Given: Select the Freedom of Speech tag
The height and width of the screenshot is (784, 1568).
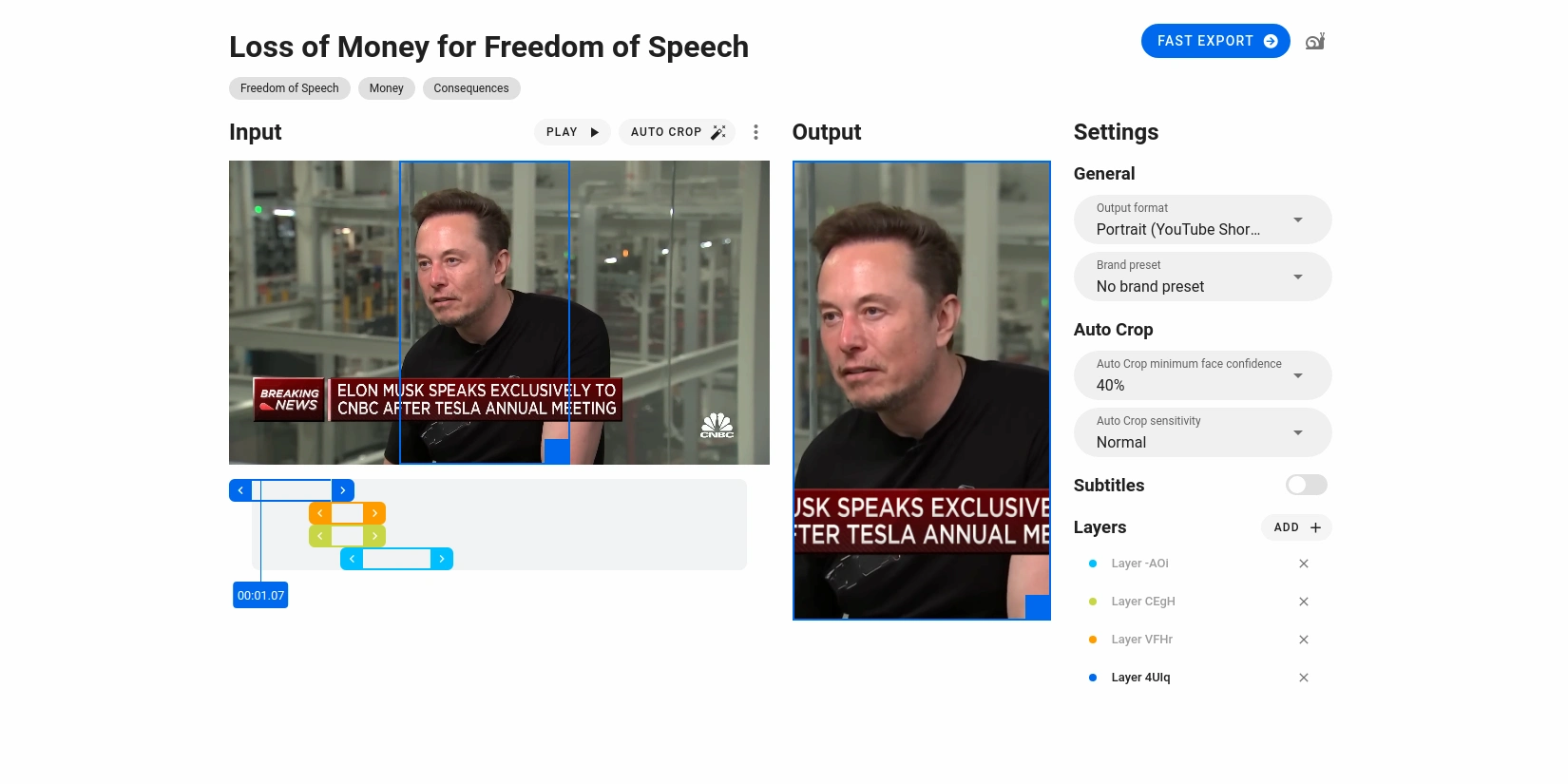Looking at the screenshot, I should (290, 88).
